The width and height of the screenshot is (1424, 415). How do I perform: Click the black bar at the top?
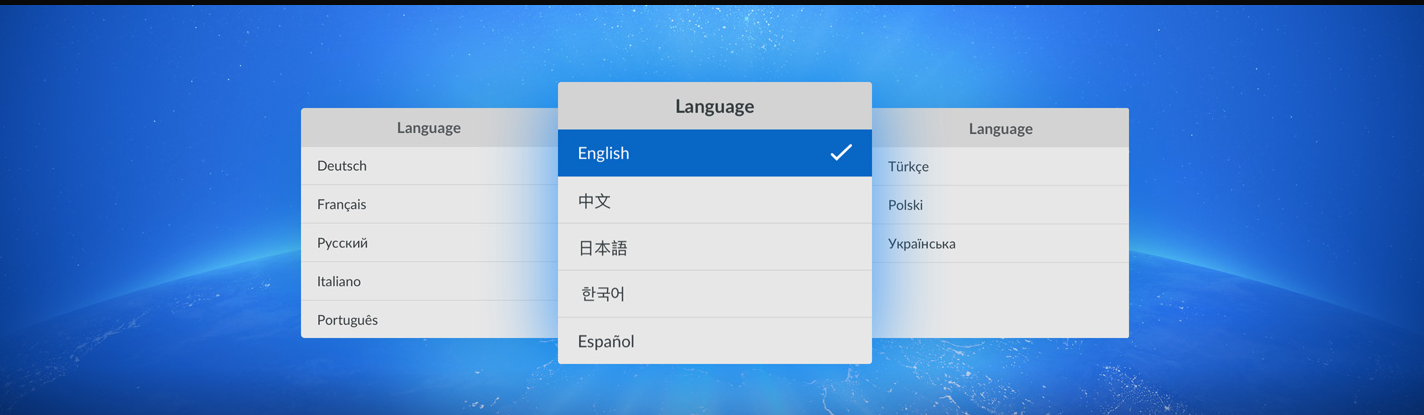pyautogui.click(x=712, y=2)
